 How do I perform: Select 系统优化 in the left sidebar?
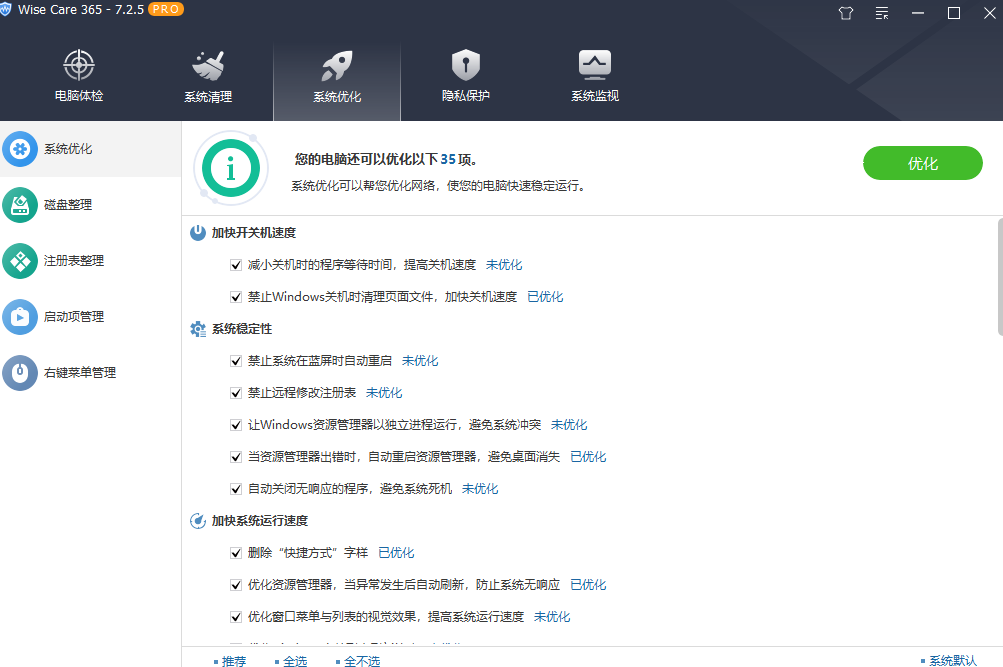[x=67, y=149]
